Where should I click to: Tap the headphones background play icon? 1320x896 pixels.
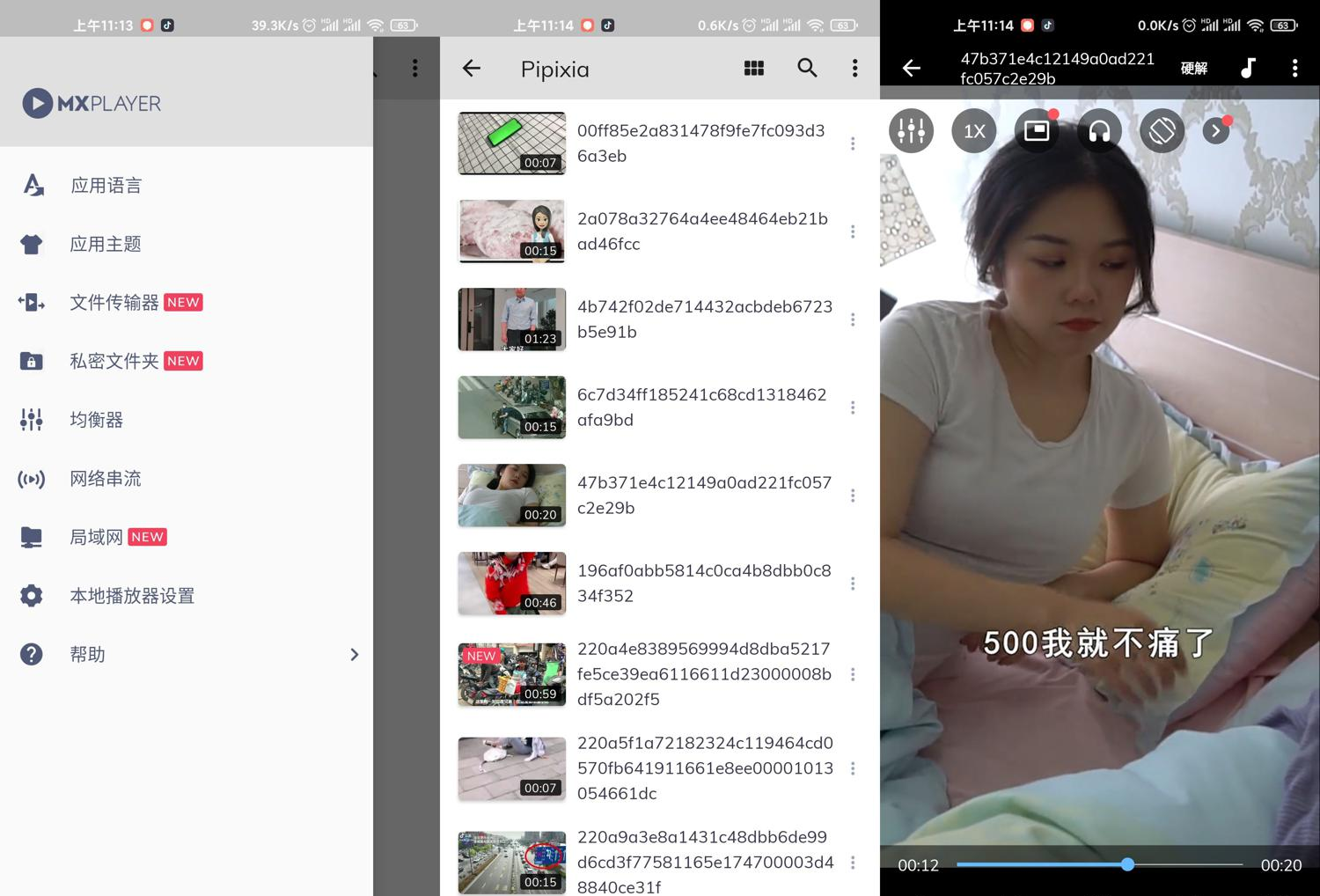pyautogui.click(x=1099, y=131)
